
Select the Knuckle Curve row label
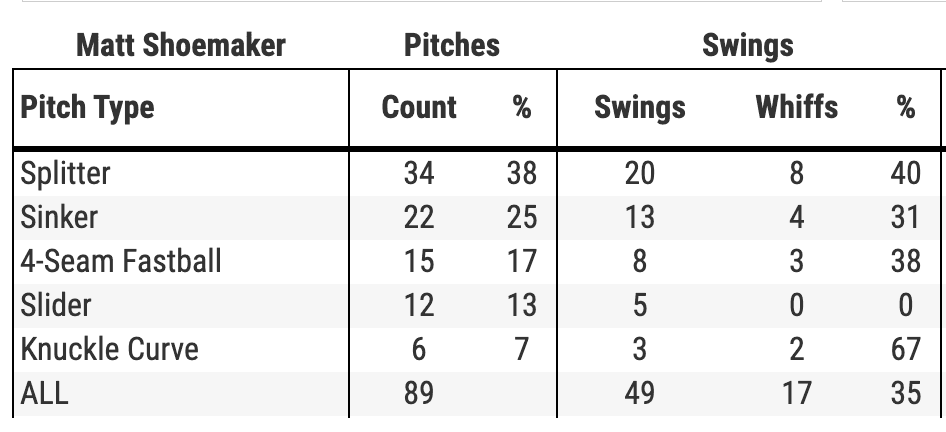(110, 349)
